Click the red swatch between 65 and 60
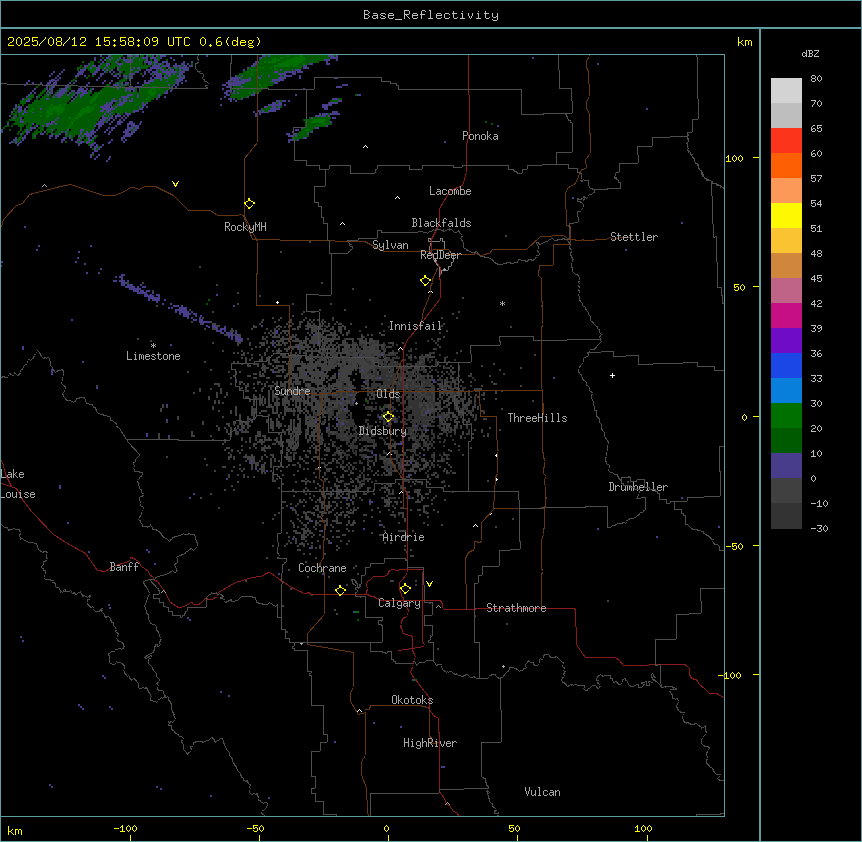 click(x=786, y=141)
